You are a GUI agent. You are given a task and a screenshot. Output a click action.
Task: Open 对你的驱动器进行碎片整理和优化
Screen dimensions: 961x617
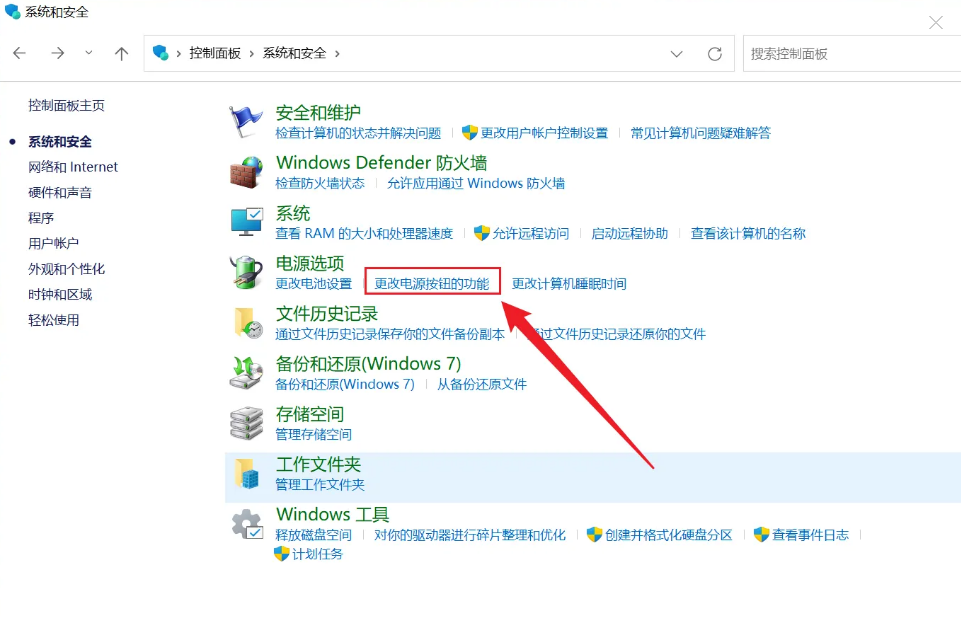click(469, 535)
